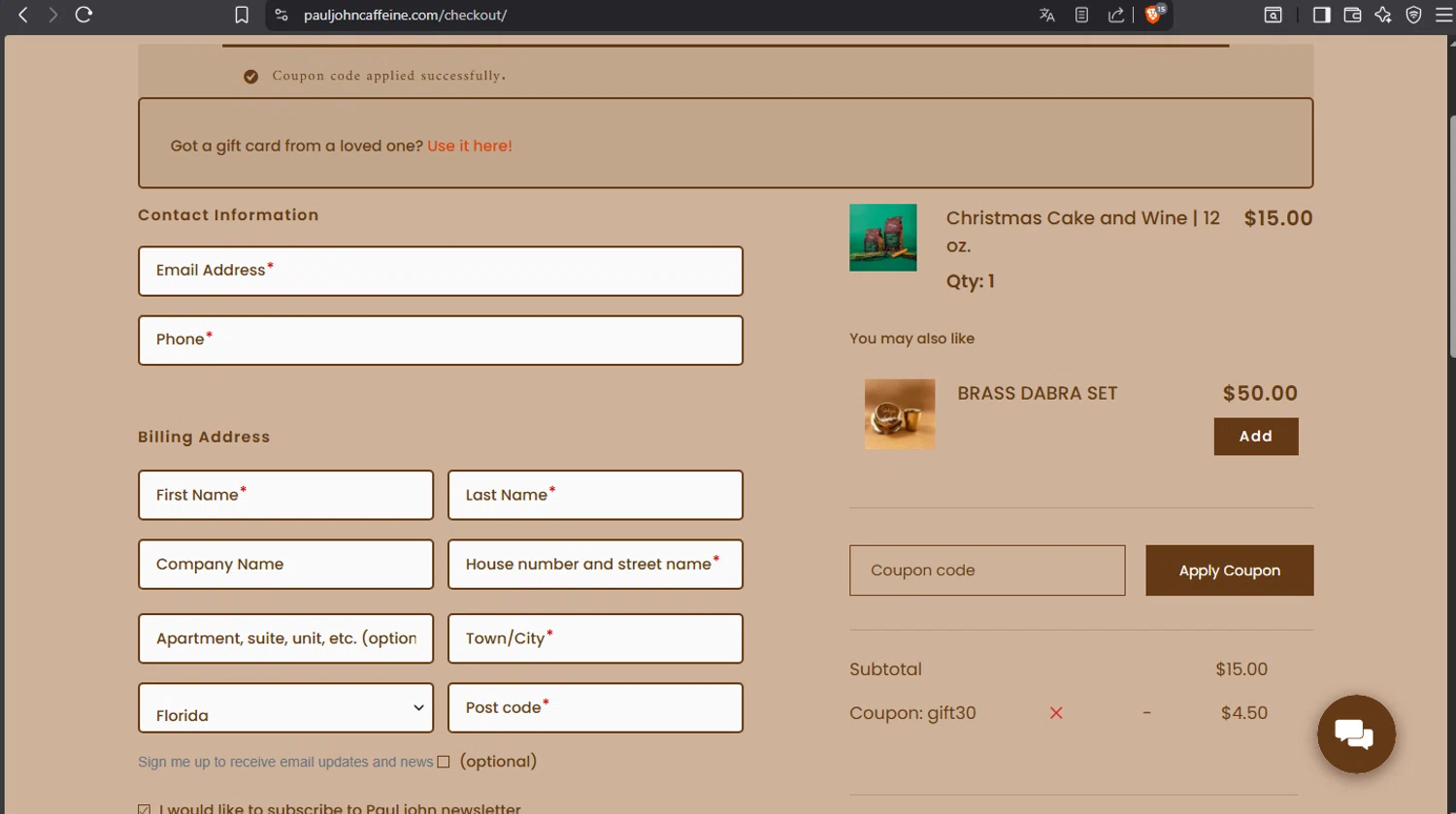Click into the First Name field
The width and height of the screenshot is (1456, 814).
(x=286, y=495)
